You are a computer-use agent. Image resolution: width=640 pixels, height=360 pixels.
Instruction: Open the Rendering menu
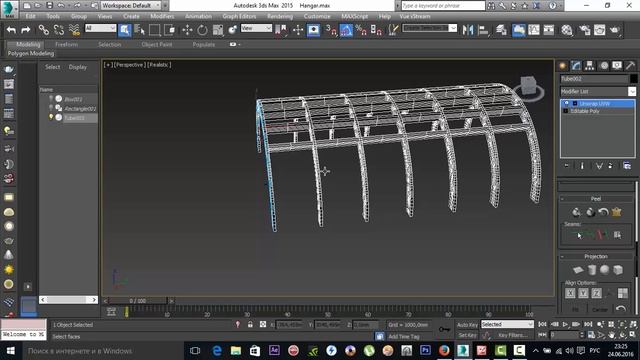click(280, 16)
